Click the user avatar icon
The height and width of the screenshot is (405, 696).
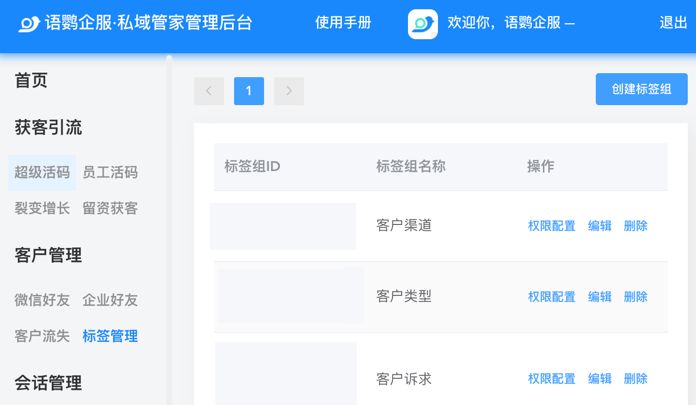[423, 23]
